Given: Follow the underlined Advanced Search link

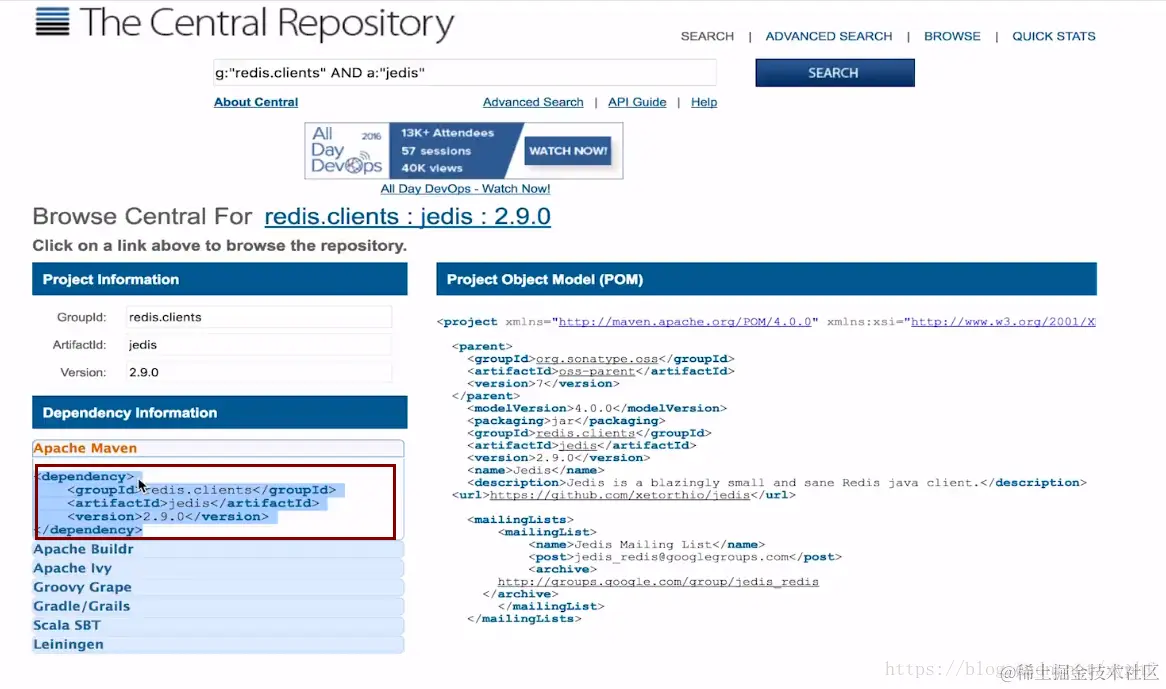Looking at the screenshot, I should [x=532, y=102].
